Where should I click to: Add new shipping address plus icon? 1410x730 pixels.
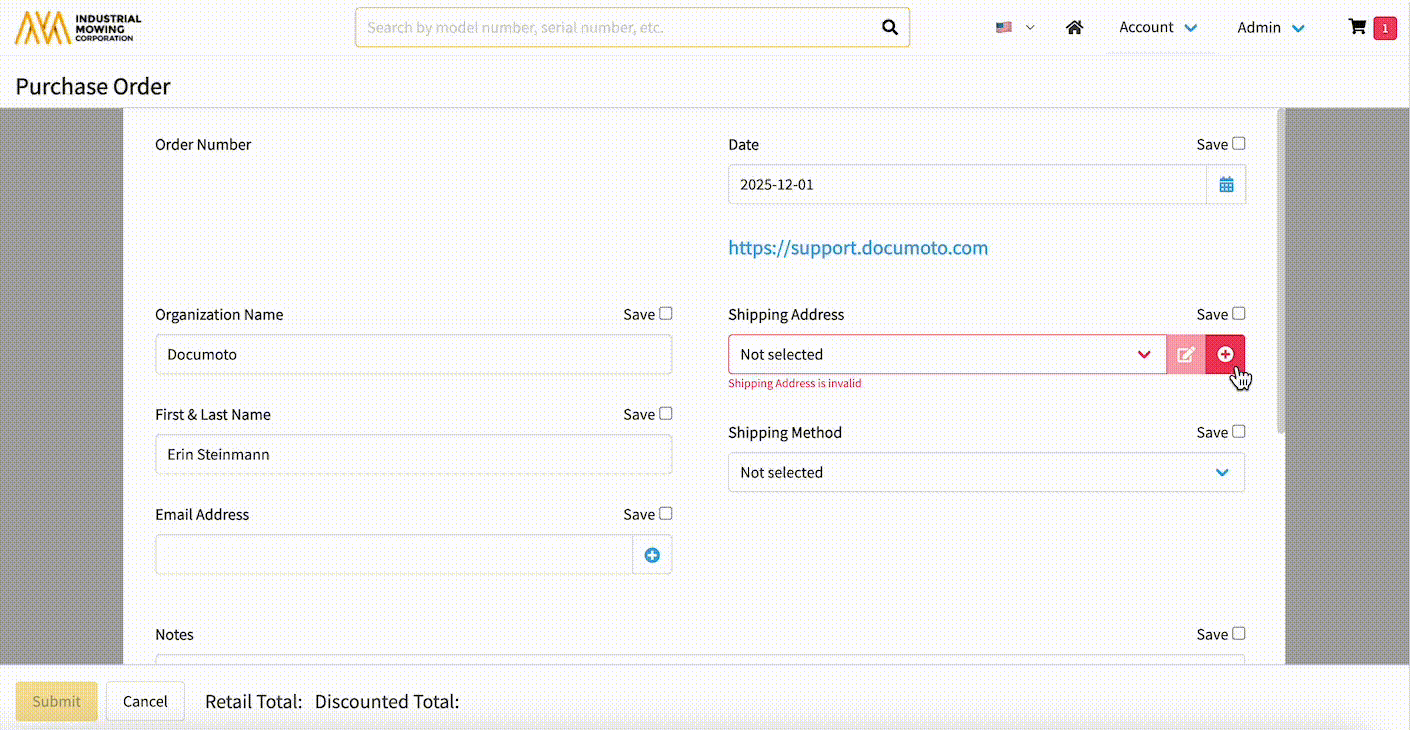(1225, 355)
